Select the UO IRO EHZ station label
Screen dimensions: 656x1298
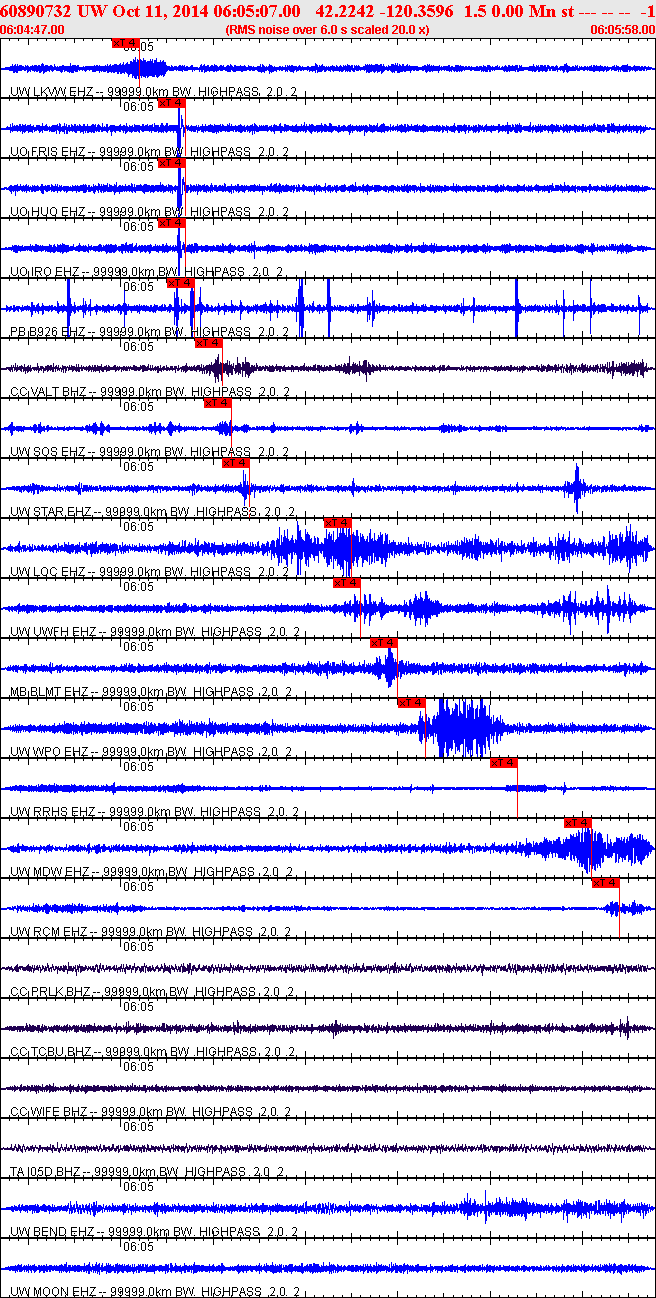point(146,272)
